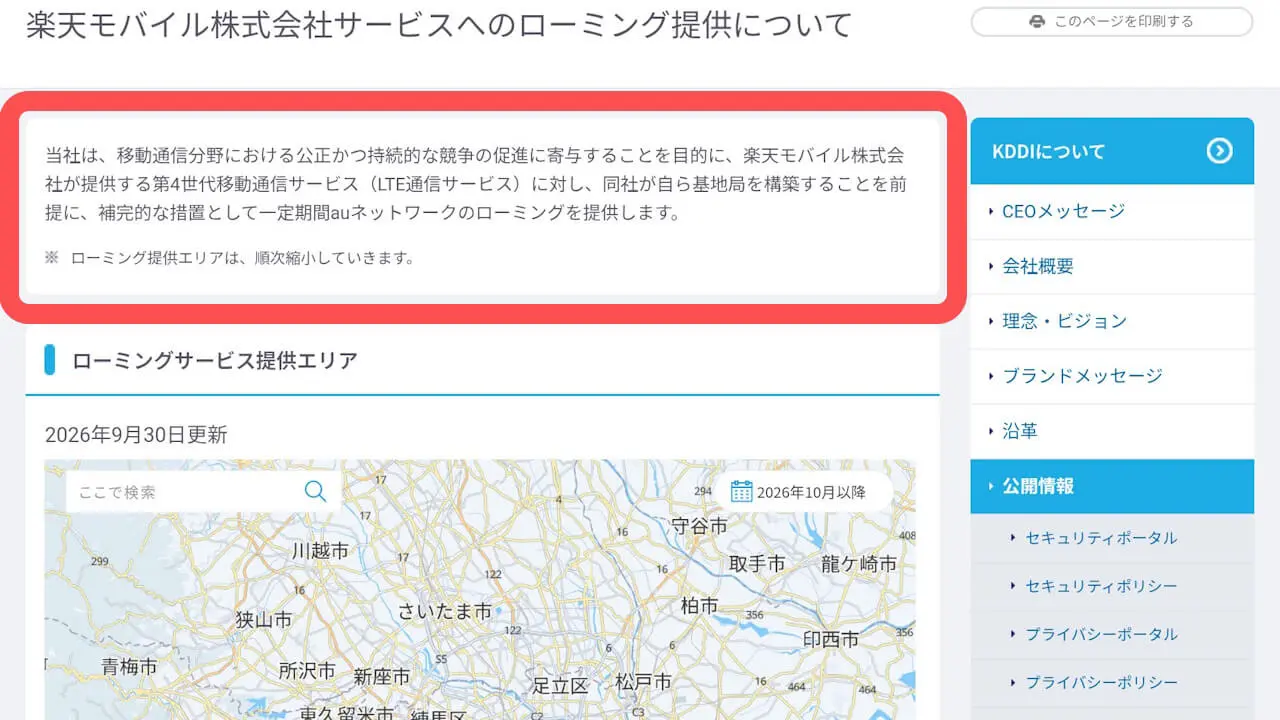Click the circled arrow icon on KDDIについて
The height and width of the screenshot is (720, 1280).
tap(1219, 151)
